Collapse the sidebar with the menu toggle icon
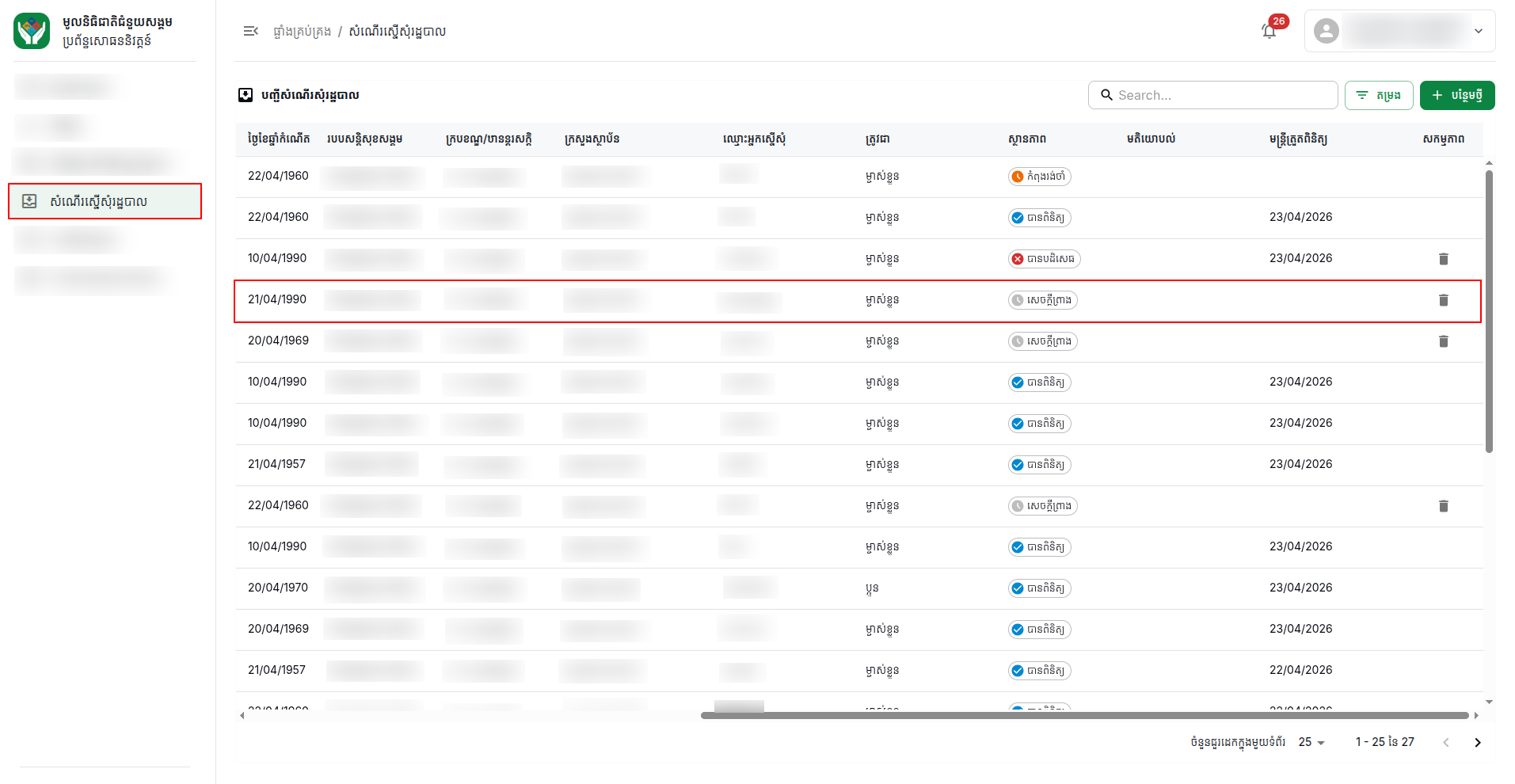Viewport: 1515px width, 784px height. [250, 31]
